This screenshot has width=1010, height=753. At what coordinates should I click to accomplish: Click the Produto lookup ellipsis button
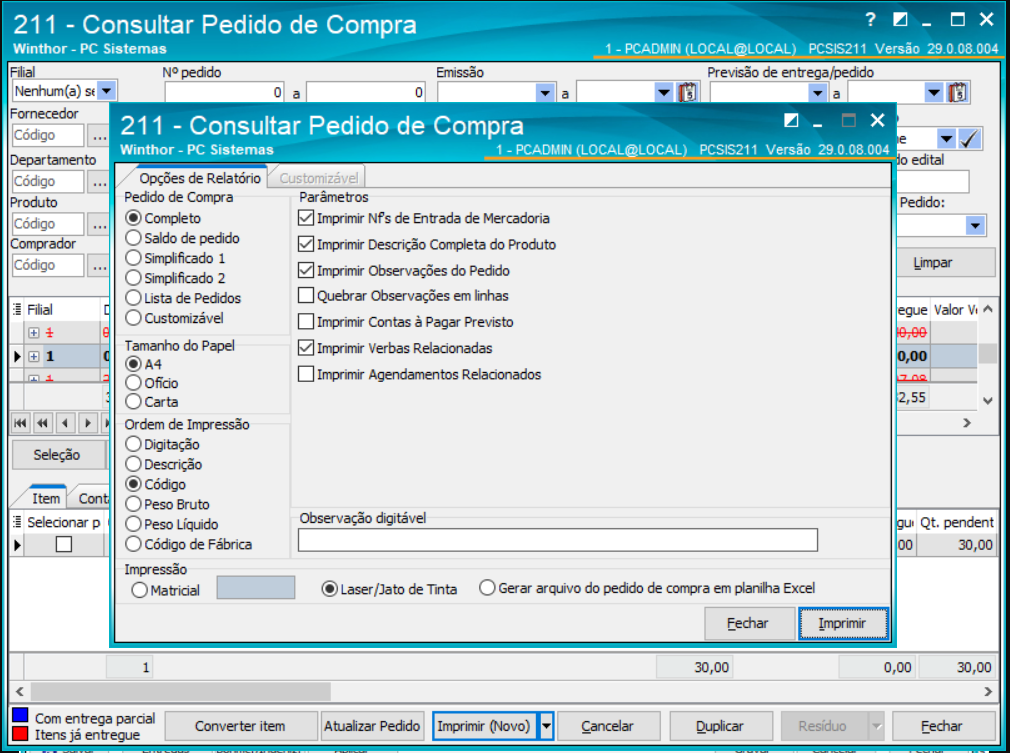[x=99, y=224]
